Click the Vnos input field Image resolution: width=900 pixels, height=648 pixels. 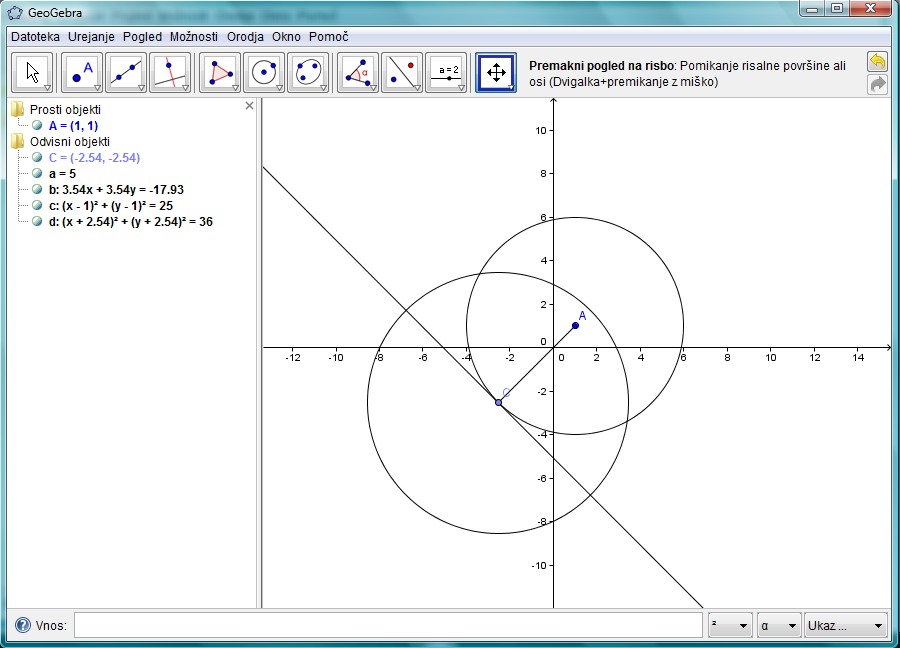(388, 626)
